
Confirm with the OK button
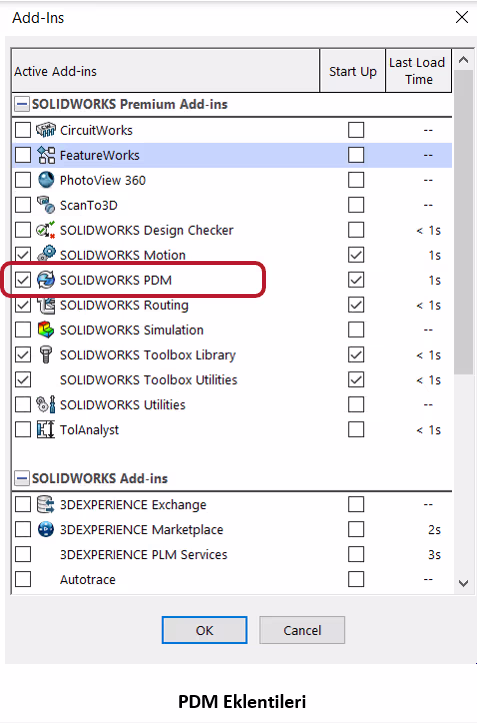tap(204, 630)
